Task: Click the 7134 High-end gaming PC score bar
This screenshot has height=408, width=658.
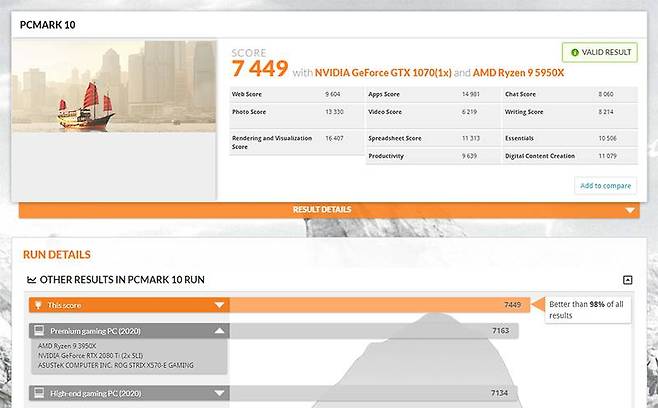Action: (x=370, y=394)
